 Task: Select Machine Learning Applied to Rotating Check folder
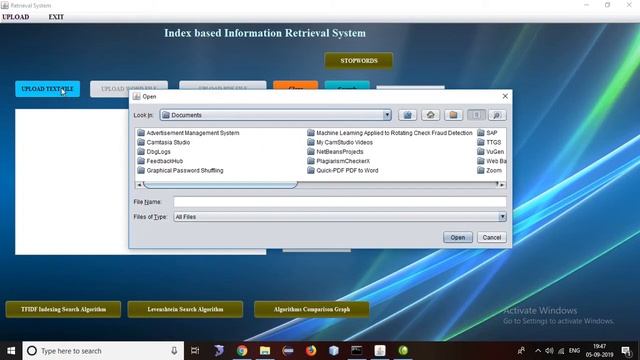pyautogui.click(x=389, y=133)
